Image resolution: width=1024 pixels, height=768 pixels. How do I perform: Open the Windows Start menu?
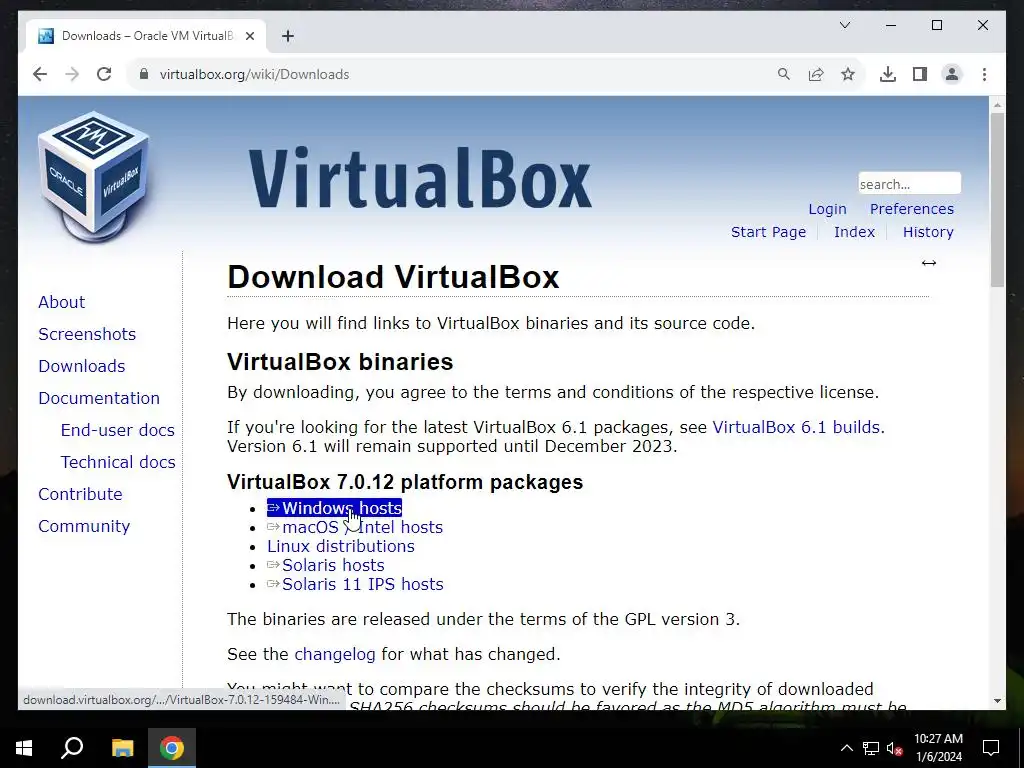pyautogui.click(x=24, y=748)
